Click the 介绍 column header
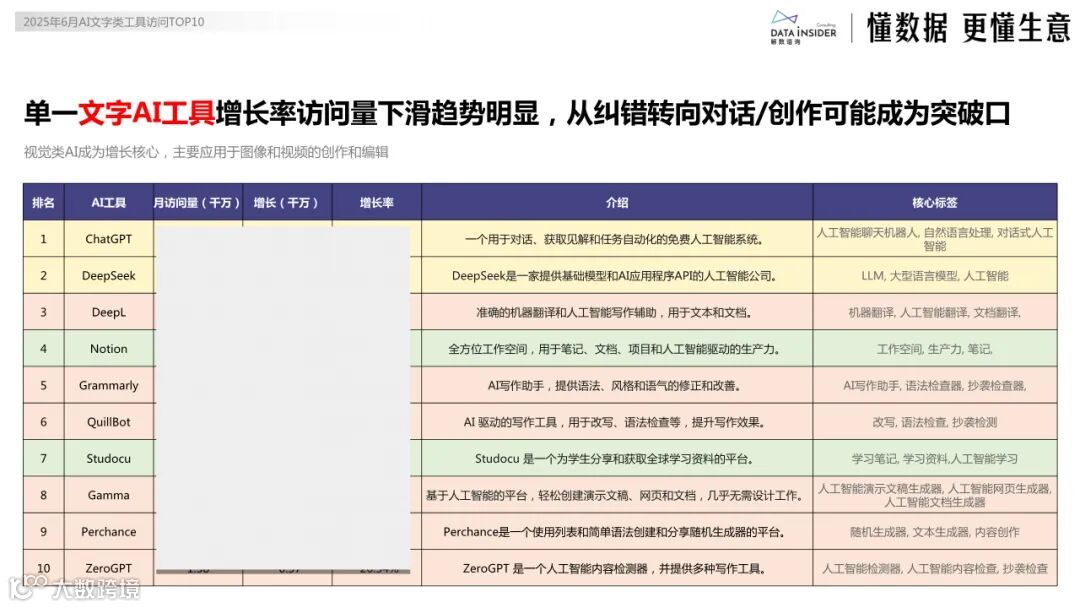 point(617,202)
